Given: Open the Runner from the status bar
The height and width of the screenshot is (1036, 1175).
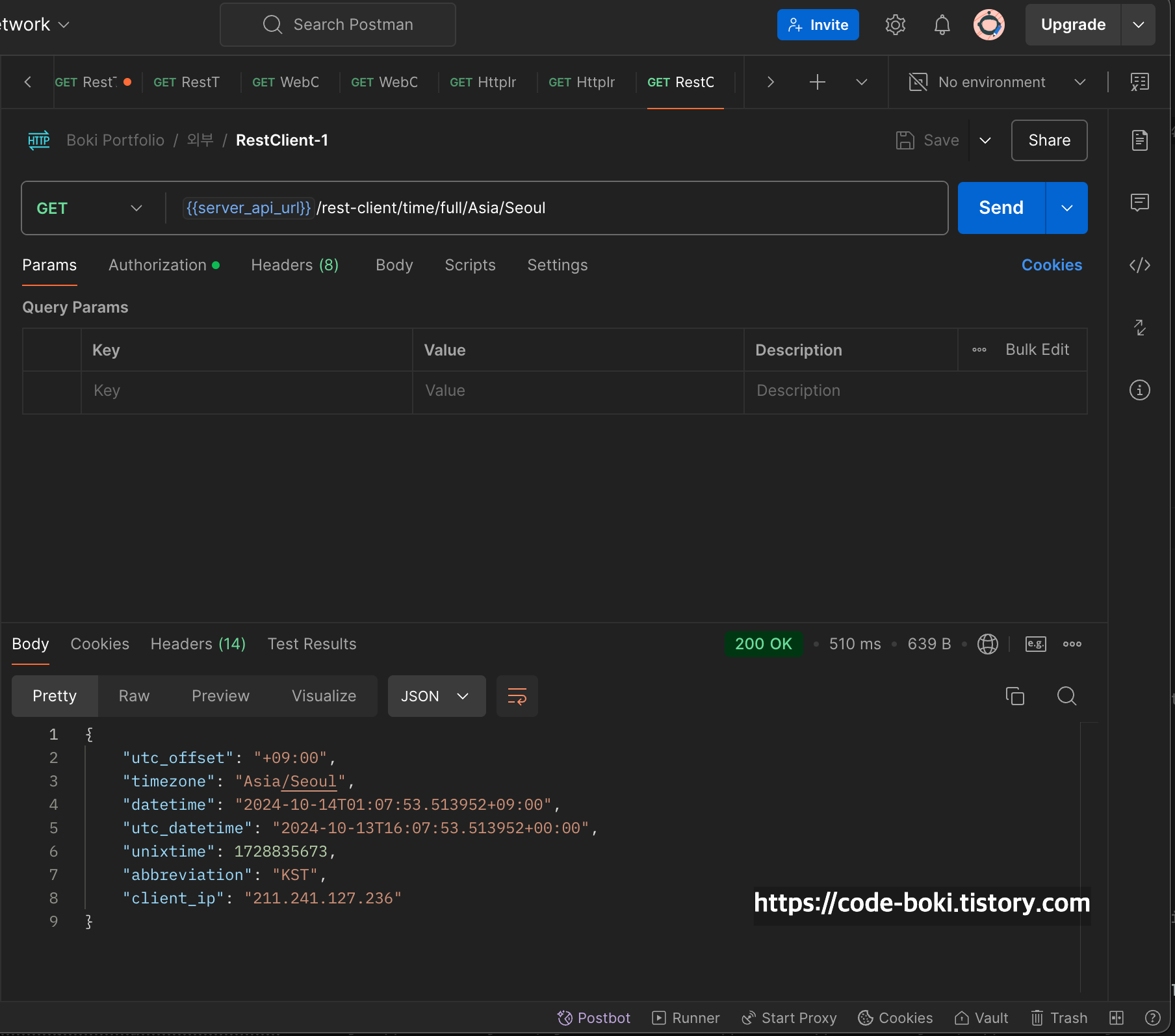Looking at the screenshot, I should pos(686,1018).
